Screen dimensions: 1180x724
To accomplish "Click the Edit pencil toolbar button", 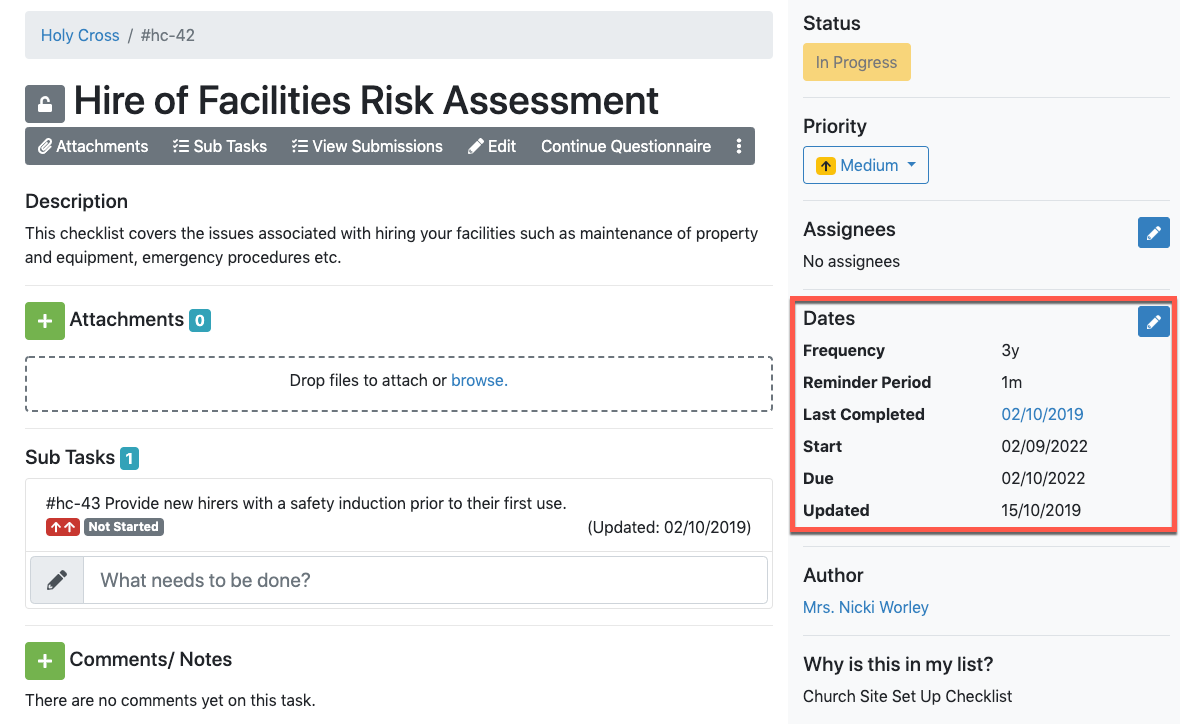I will pyautogui.click(x=492, y=146).
